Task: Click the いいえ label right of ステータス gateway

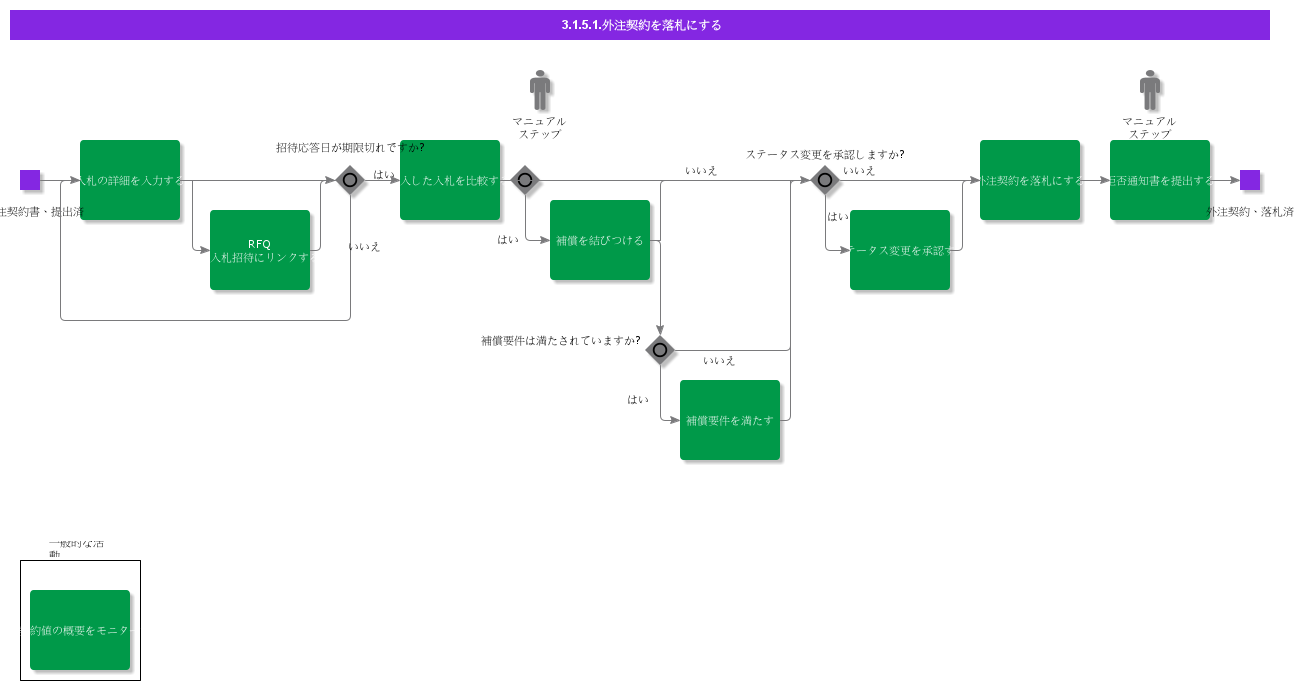Action: tap(859, 170)
